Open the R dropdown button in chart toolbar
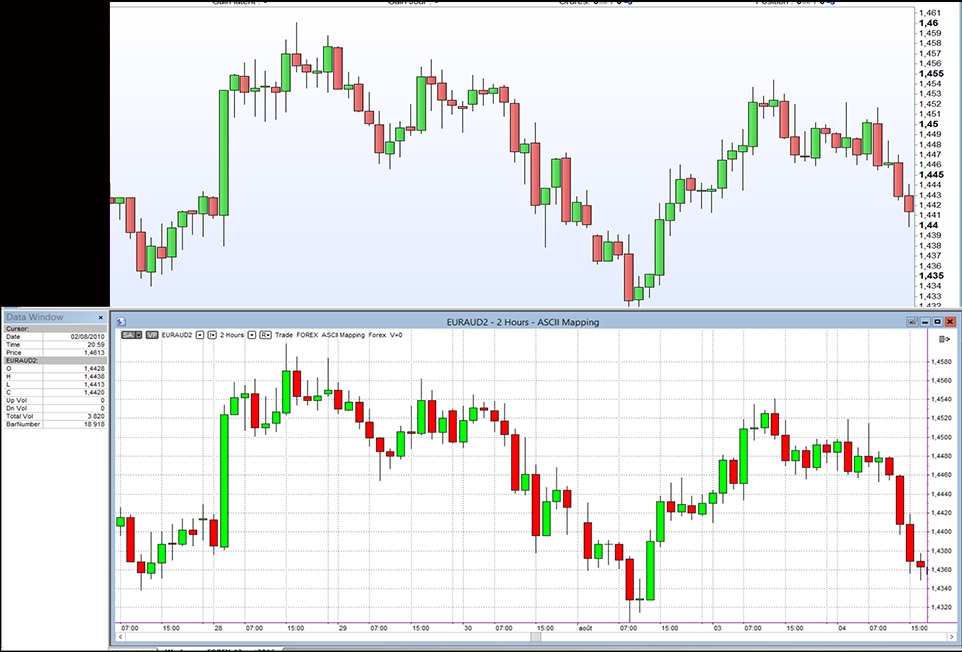The image size is (962, 652). (x=266, y=335)
